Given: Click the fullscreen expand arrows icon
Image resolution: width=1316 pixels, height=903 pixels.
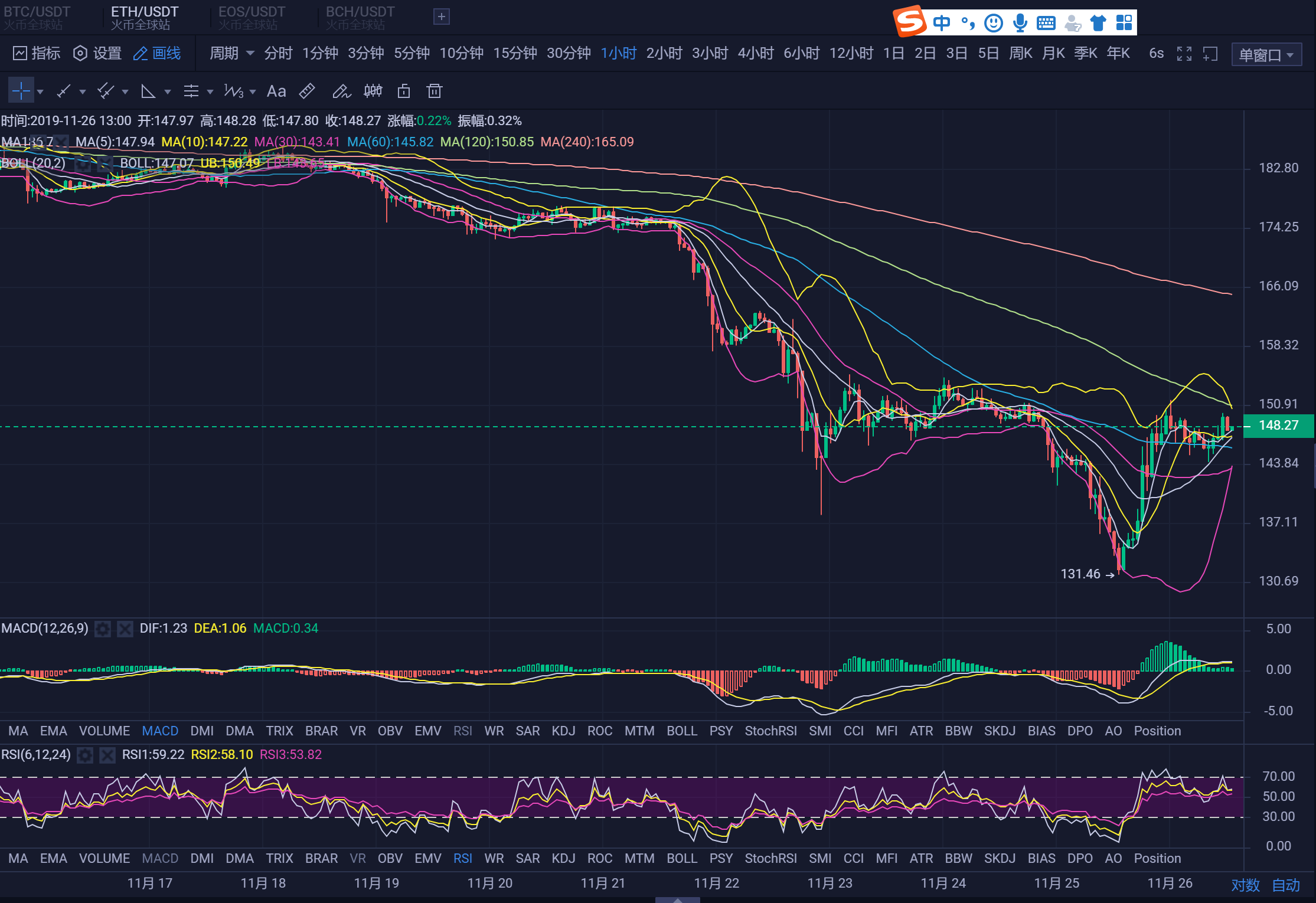Looking at the screenshot, I should tap(1184, 54).
